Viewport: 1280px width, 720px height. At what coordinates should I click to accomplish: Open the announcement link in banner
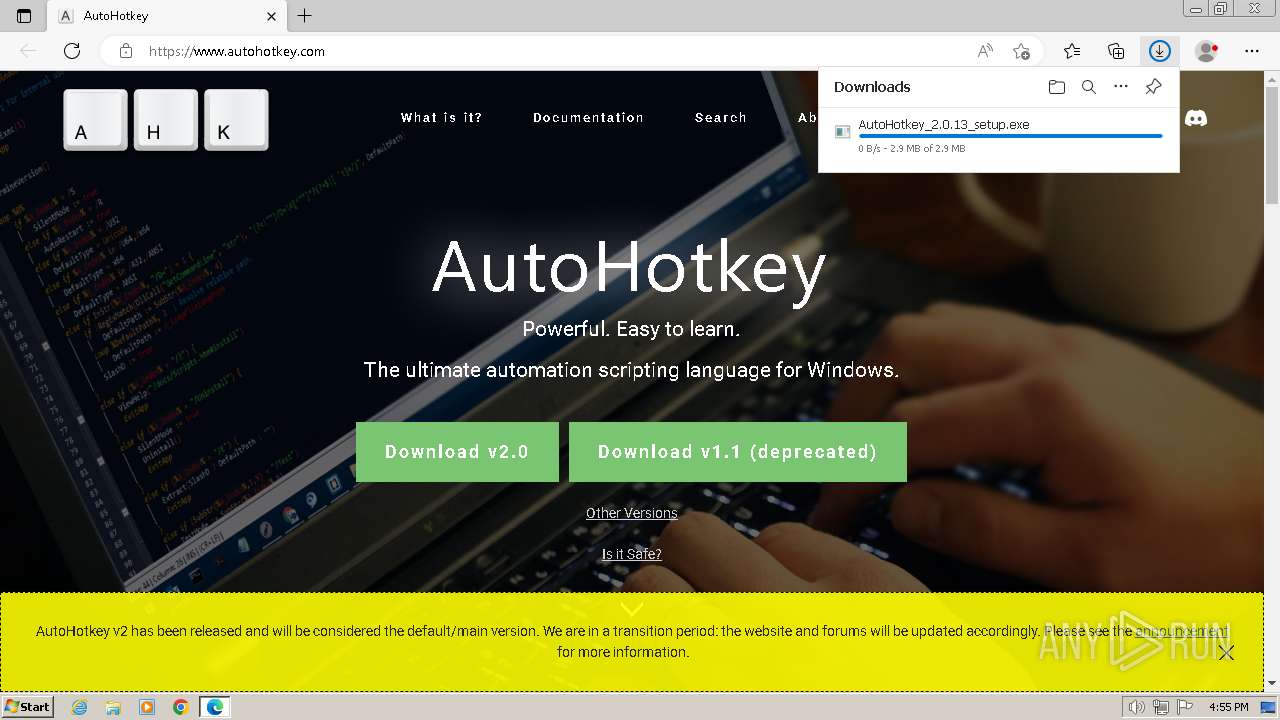(1181, 631)
